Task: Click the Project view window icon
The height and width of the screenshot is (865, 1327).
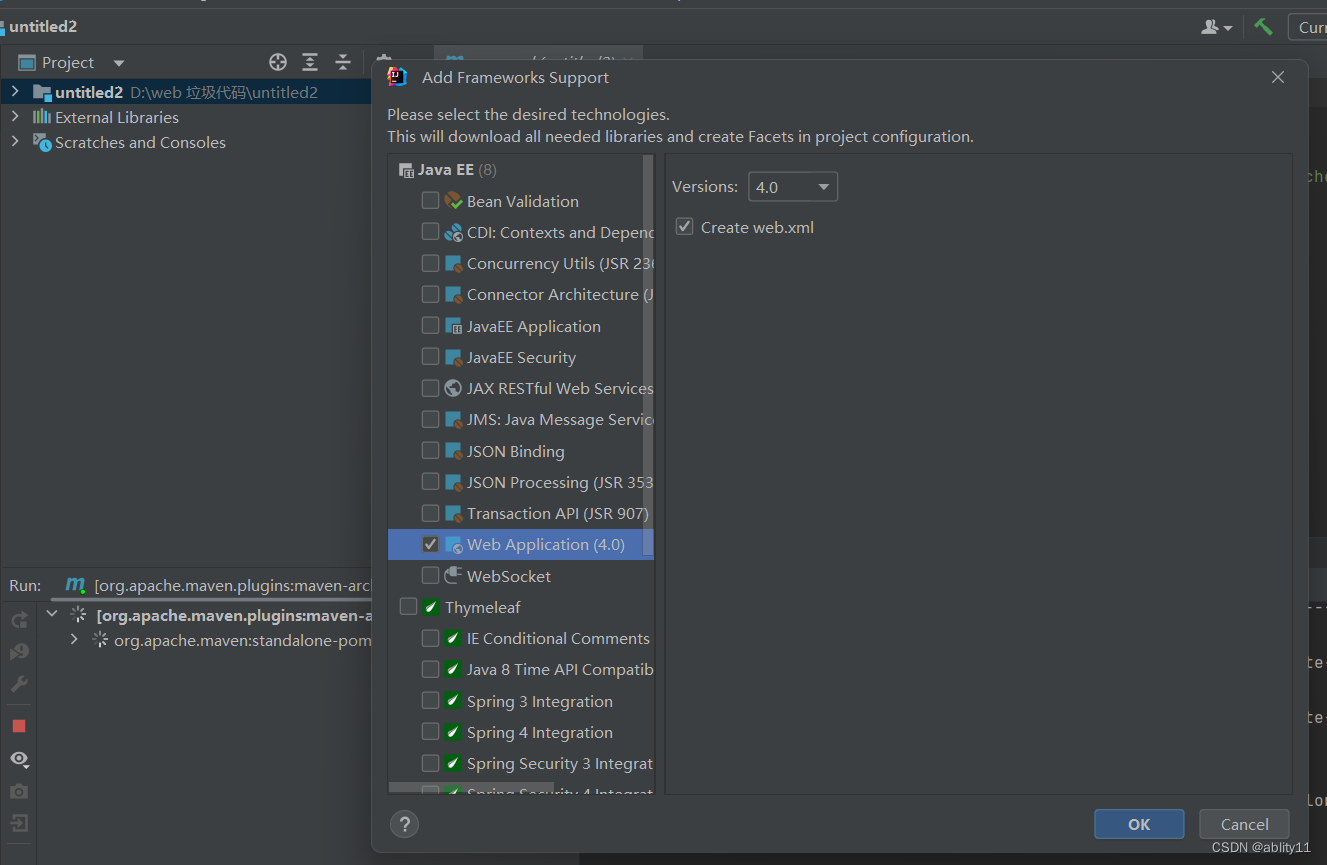Action: (27, 62)
